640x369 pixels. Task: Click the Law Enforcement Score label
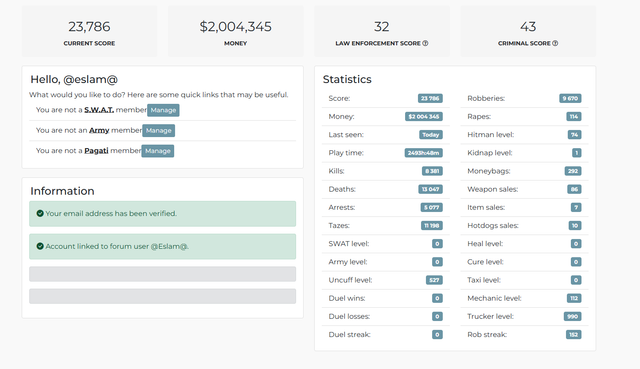pos(378,43)
